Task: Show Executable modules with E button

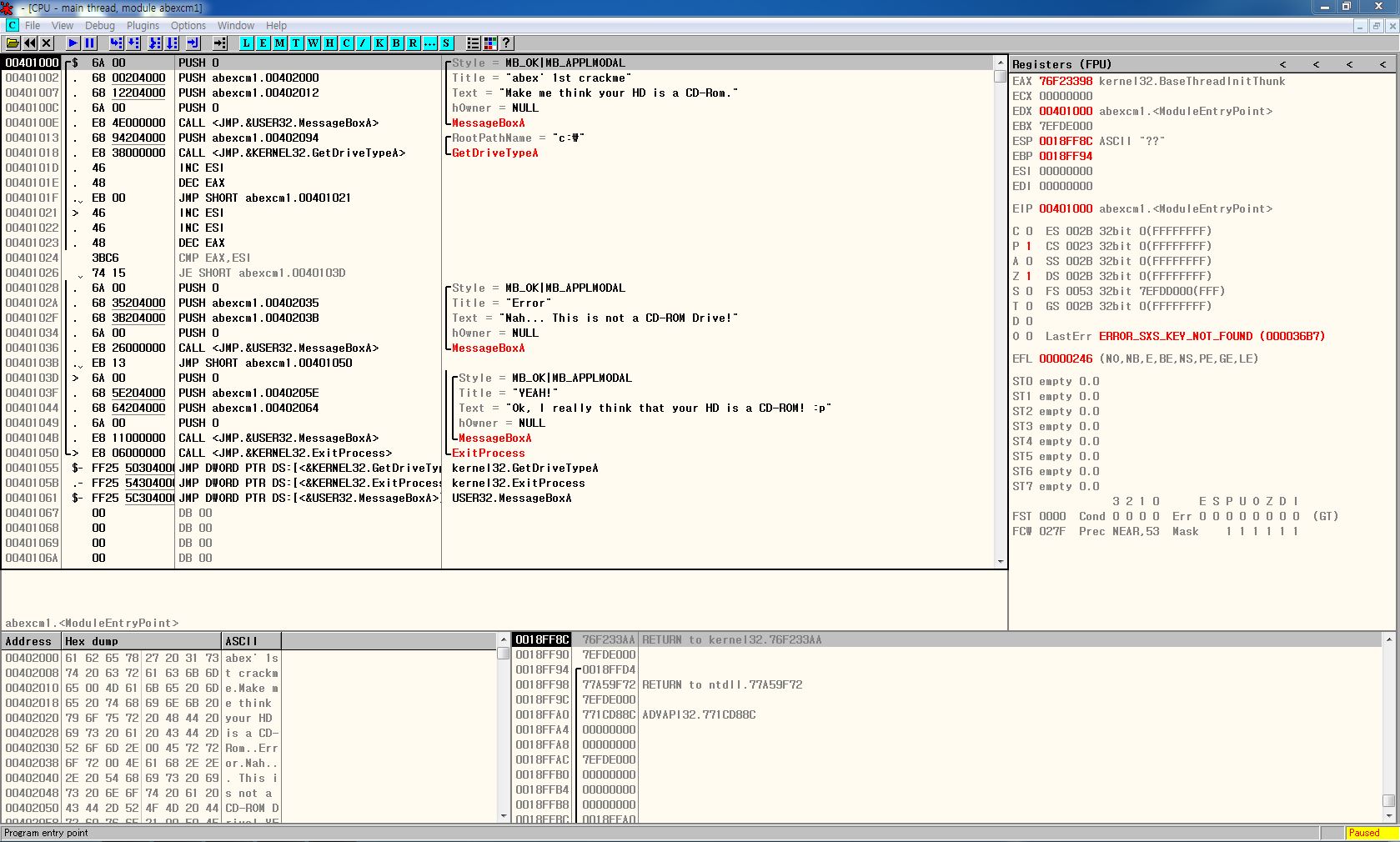Action: point(263,43)
